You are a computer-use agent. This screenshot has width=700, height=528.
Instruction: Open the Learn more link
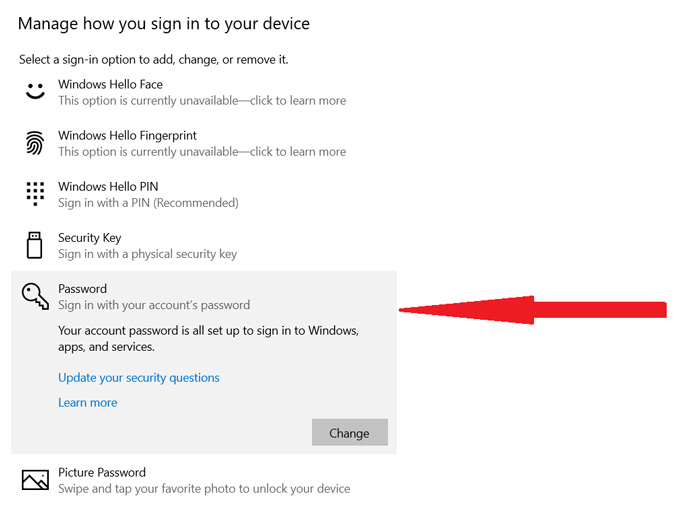[x=88, y=403]
